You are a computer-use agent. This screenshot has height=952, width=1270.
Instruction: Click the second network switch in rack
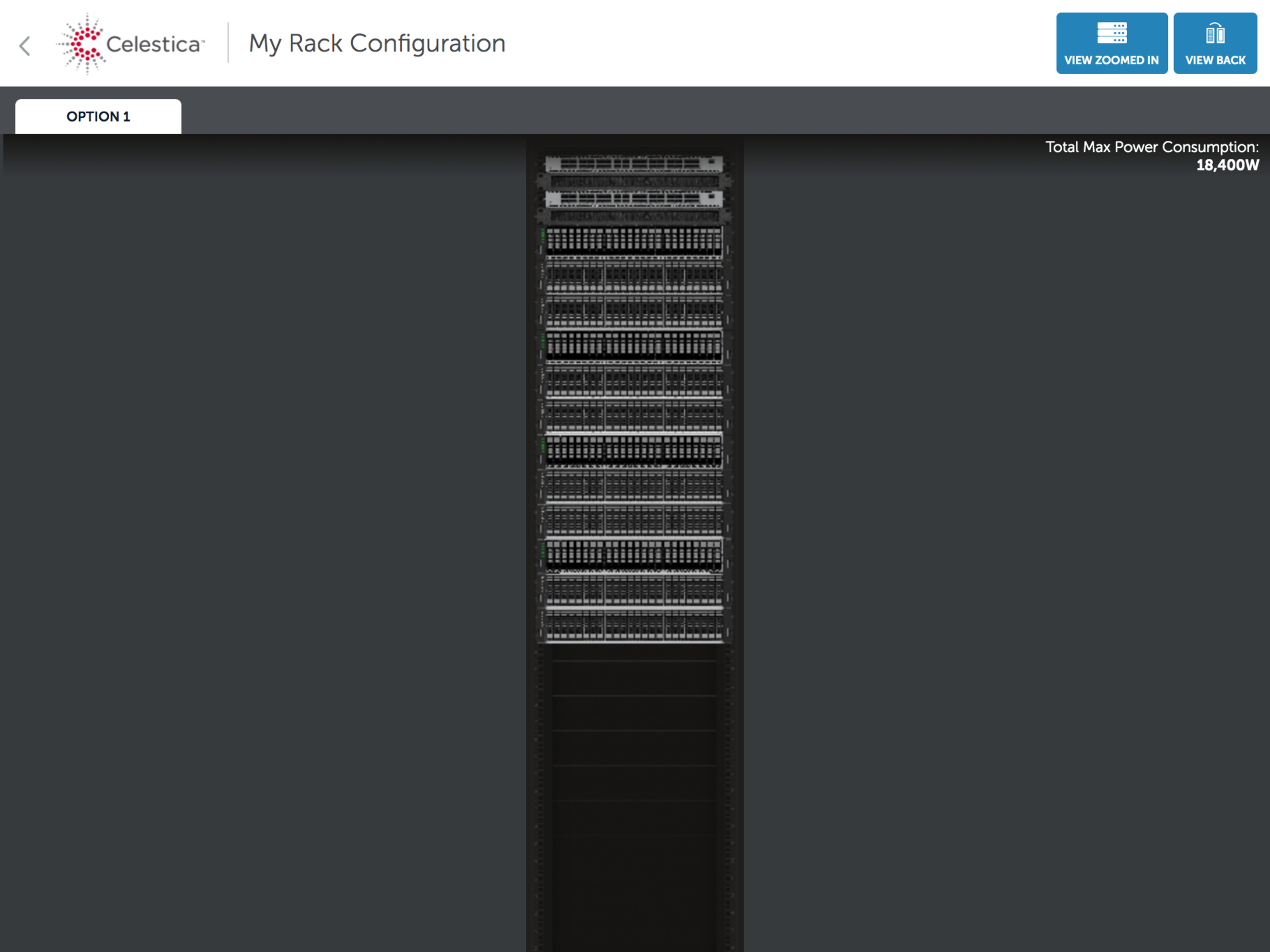[x=634, y=199]
